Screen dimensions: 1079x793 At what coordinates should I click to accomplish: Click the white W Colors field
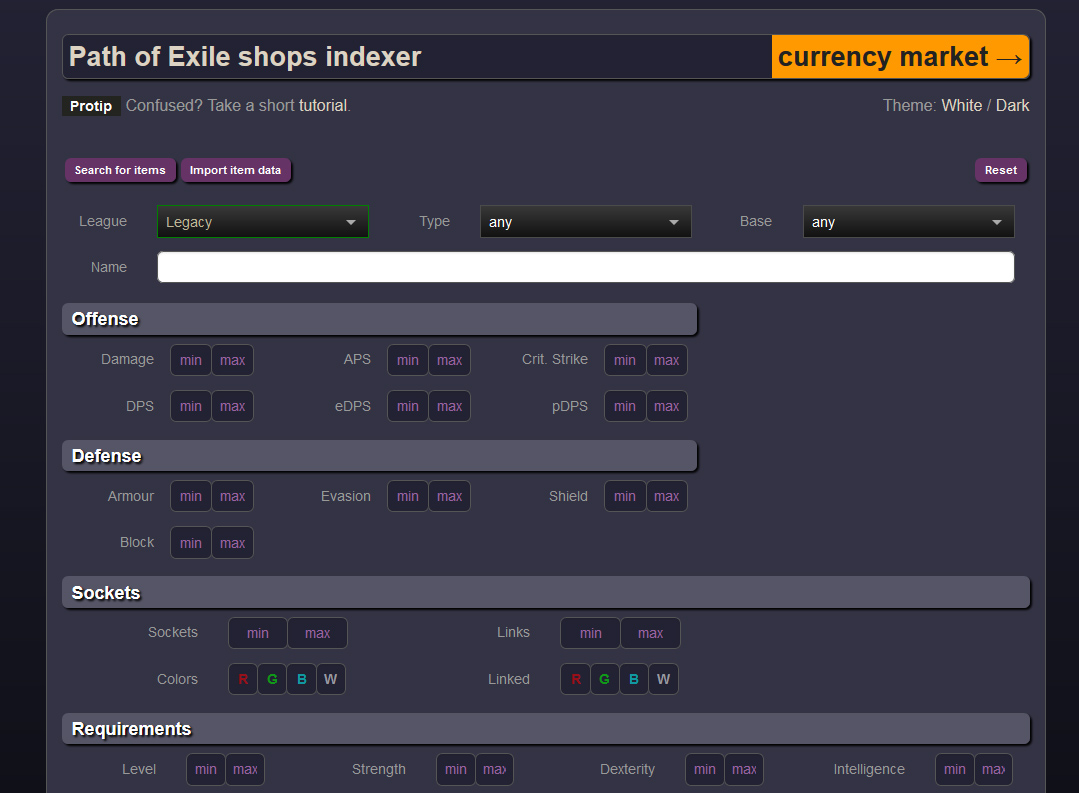331,679
